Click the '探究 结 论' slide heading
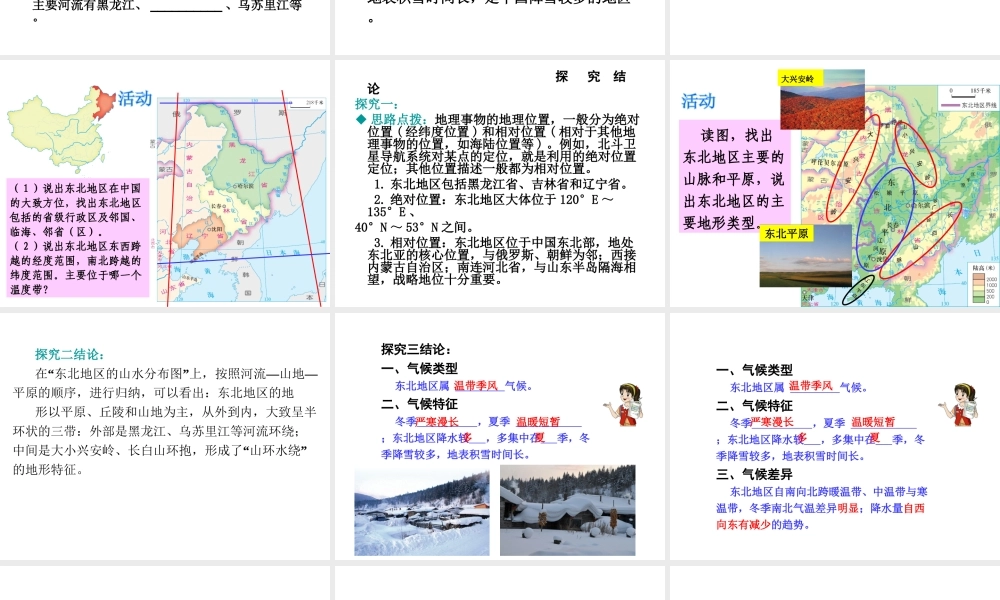This screenshot has width=1000, height=600. [x=497, y=82]
